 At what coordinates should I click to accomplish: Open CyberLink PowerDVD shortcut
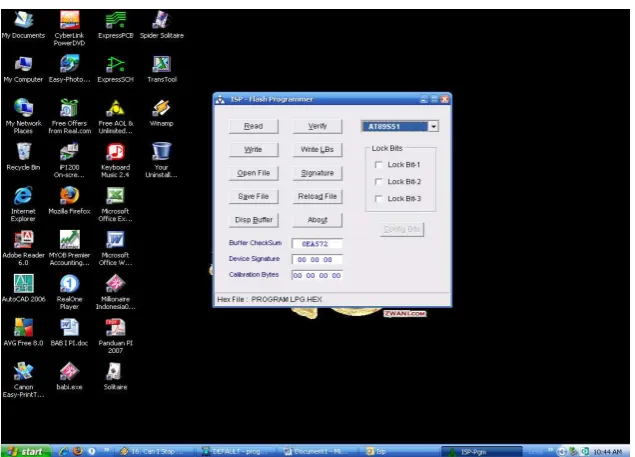coord(69,28)
